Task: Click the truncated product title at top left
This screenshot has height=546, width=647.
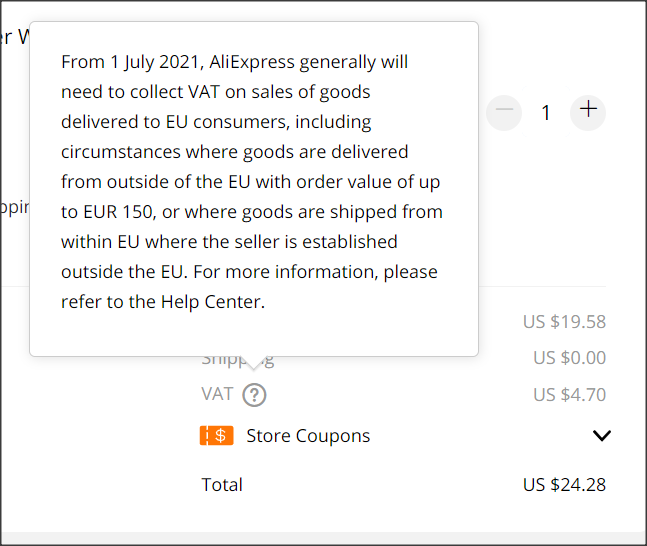Action: [14, 37]
